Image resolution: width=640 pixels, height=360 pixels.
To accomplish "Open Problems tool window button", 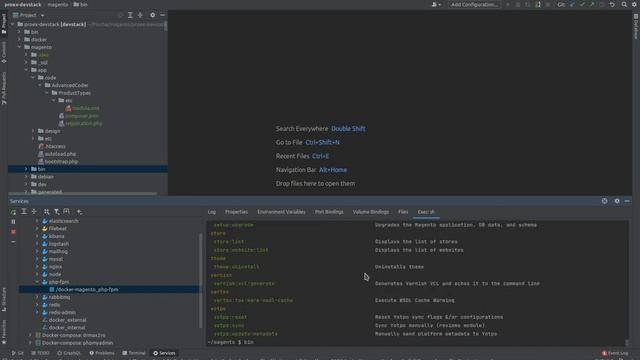I will [102, 353].
